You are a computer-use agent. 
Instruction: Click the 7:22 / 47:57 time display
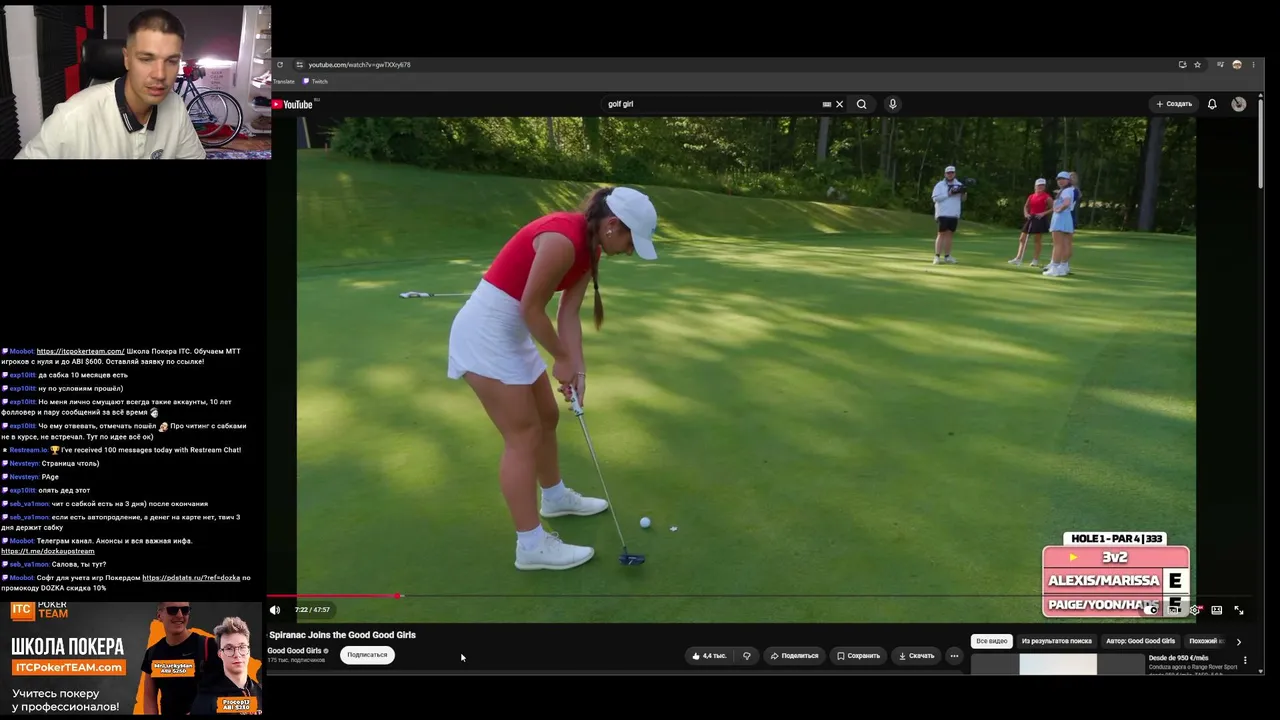311,610
